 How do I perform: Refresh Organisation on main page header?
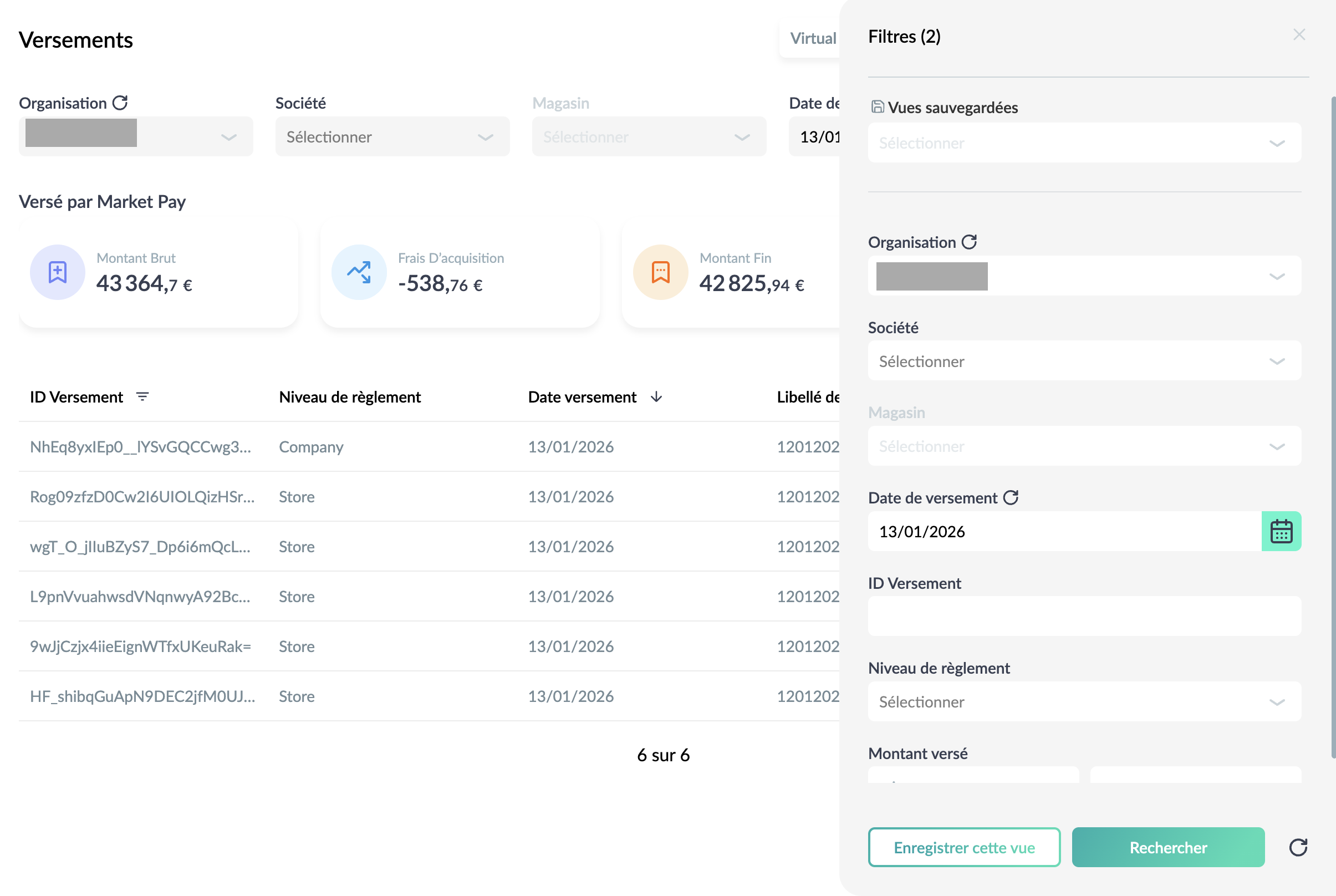pos(119,103)
